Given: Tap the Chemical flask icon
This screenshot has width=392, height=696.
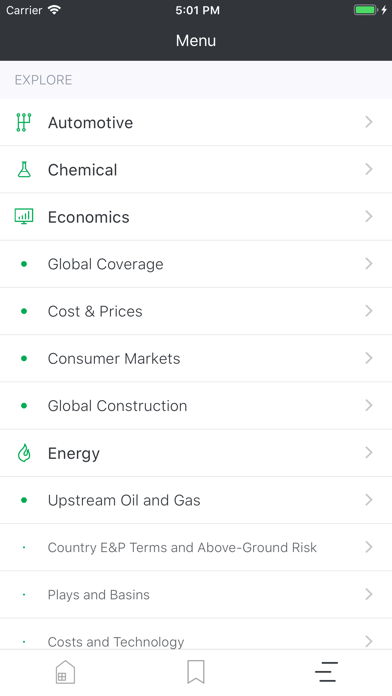Looking at the screenshot, I should coord(24,170).
